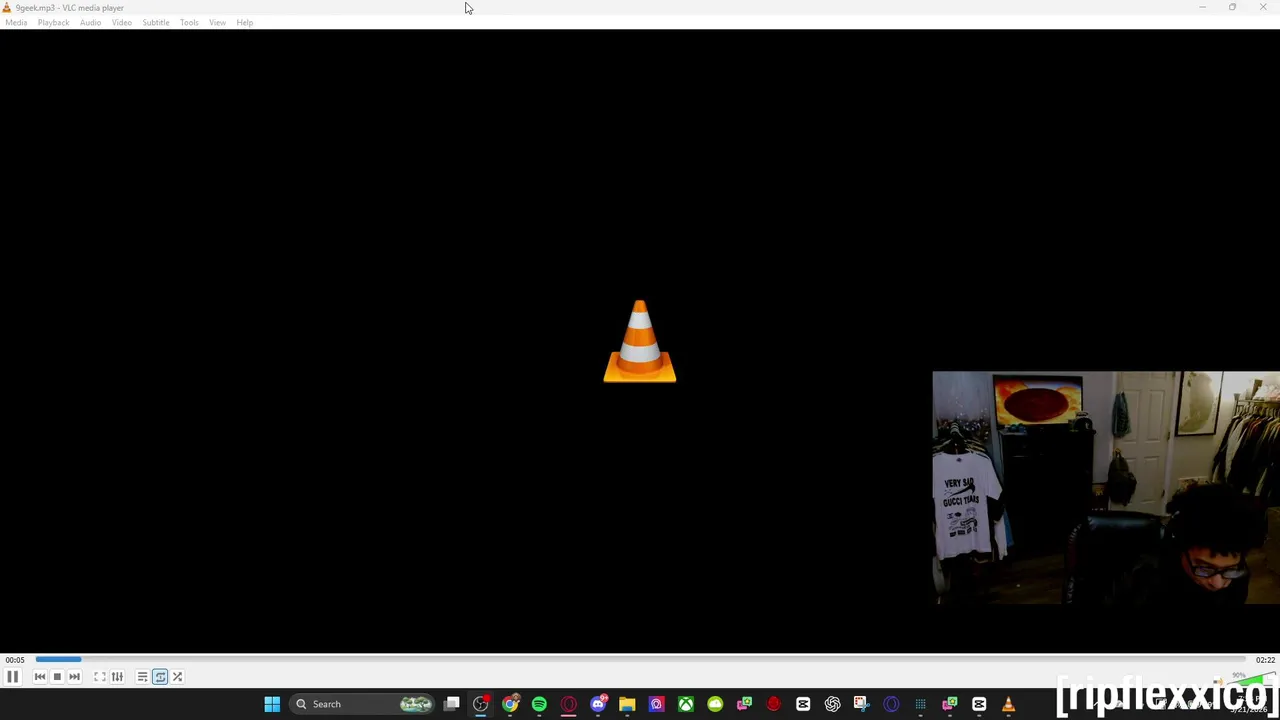The width and height of the screenshot is (1280, 720).
Task: Open Opera GX browser from the taskbar
Action: point(569,704)
